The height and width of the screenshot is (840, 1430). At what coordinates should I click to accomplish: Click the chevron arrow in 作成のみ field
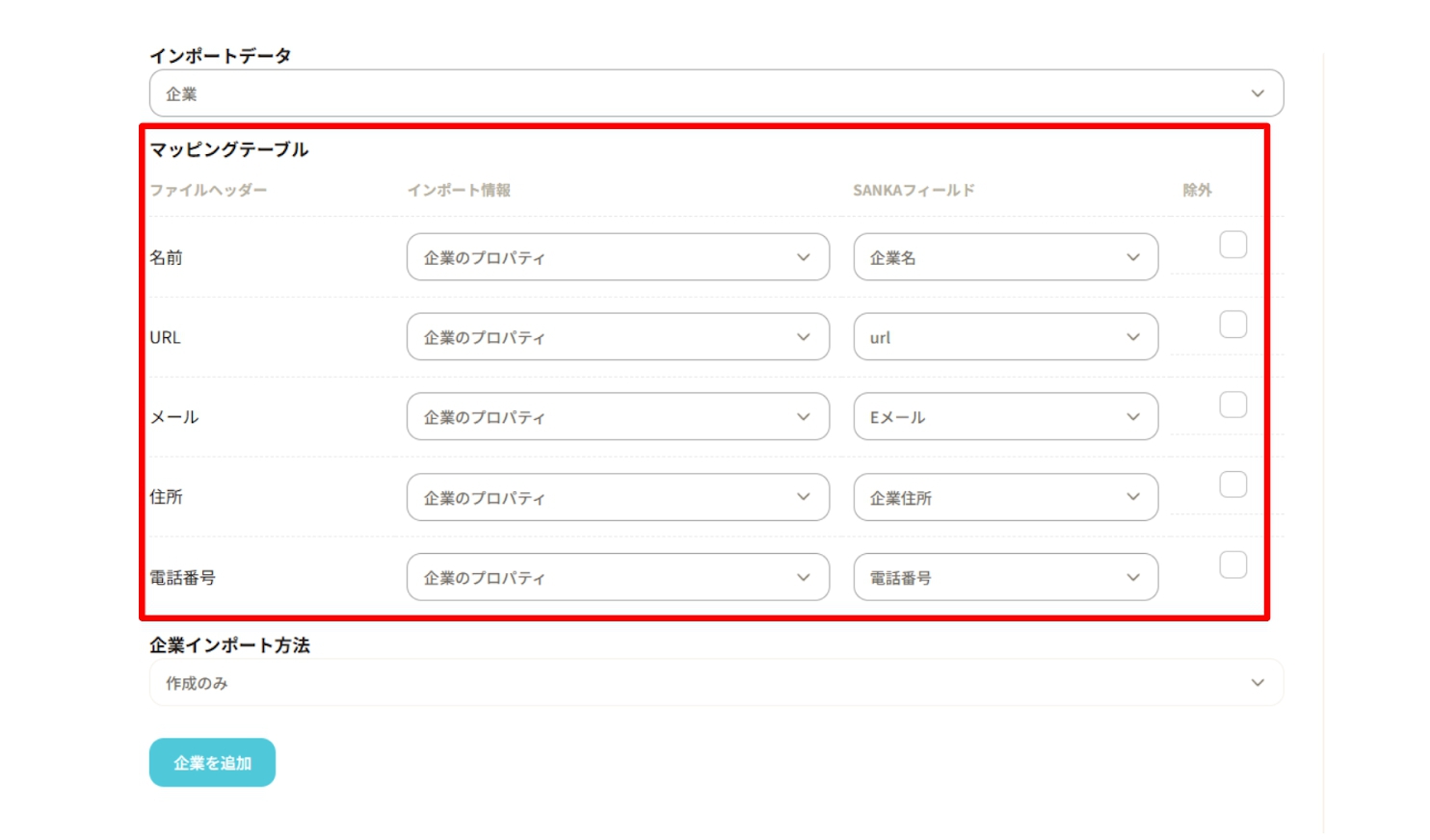pos(1258,683)
